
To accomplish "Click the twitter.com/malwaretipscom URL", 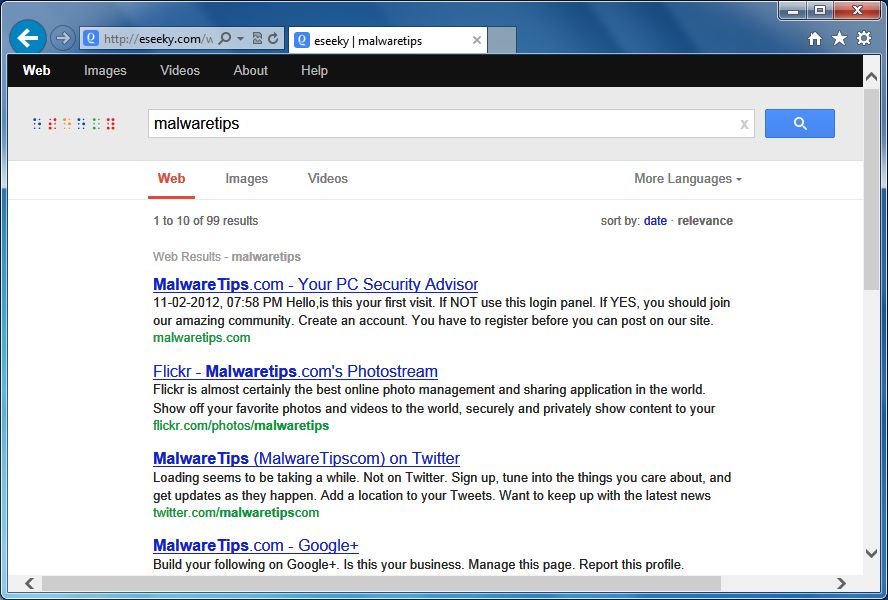I will point(236,513).
